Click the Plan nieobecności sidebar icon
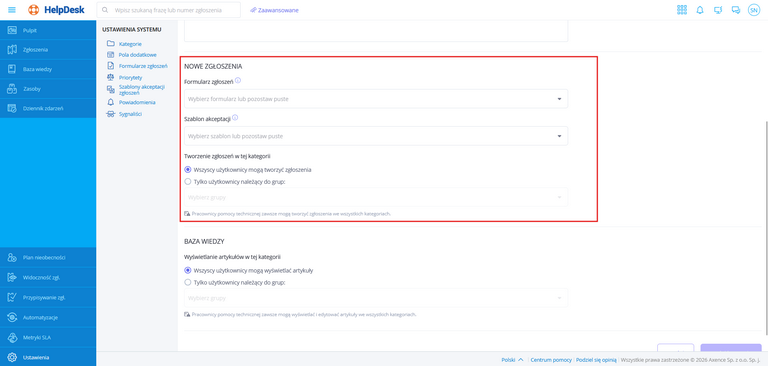This screenshot has height=366, width=768. click(x=12, y=257)
